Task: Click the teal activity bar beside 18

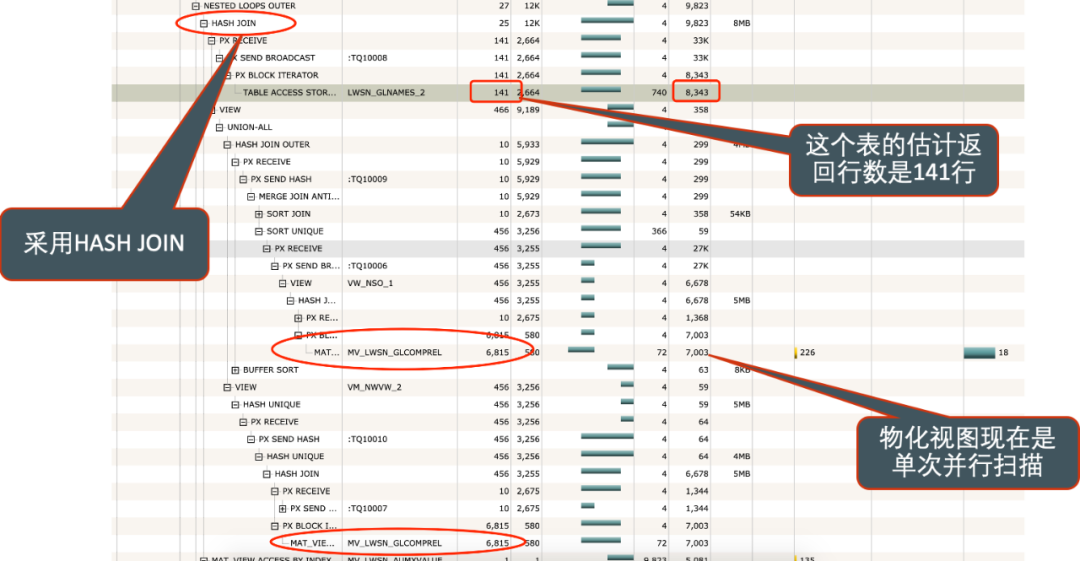Action: tap(979, 353)
